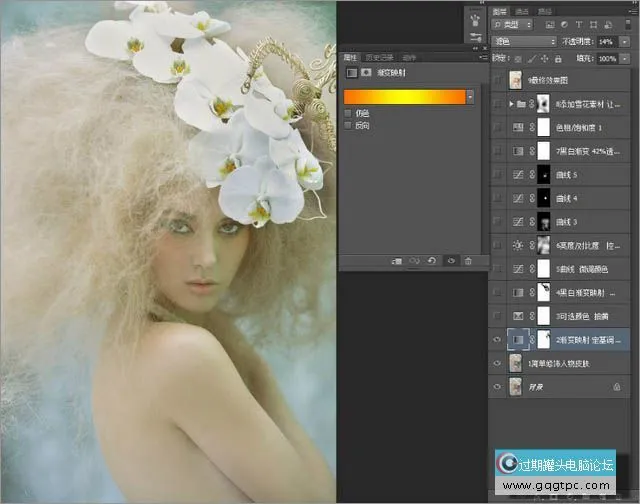Click the mask icon in Properties header
The width and height of the screenshot is (640, 504).
point(365,73)
